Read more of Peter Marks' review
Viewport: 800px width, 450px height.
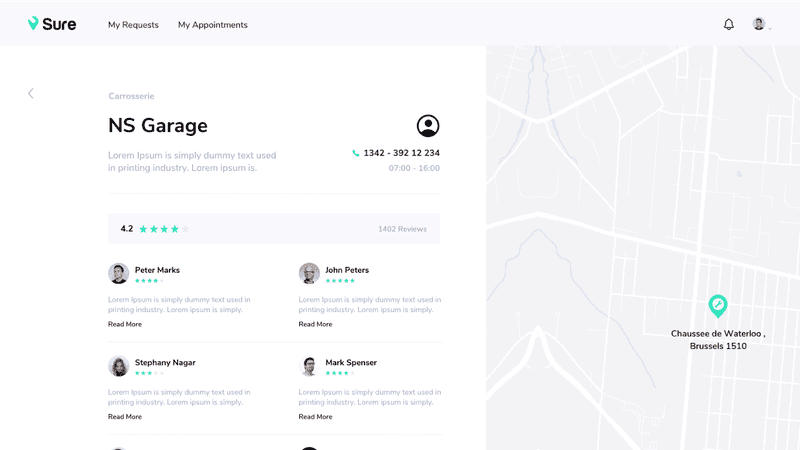point(125,324)
